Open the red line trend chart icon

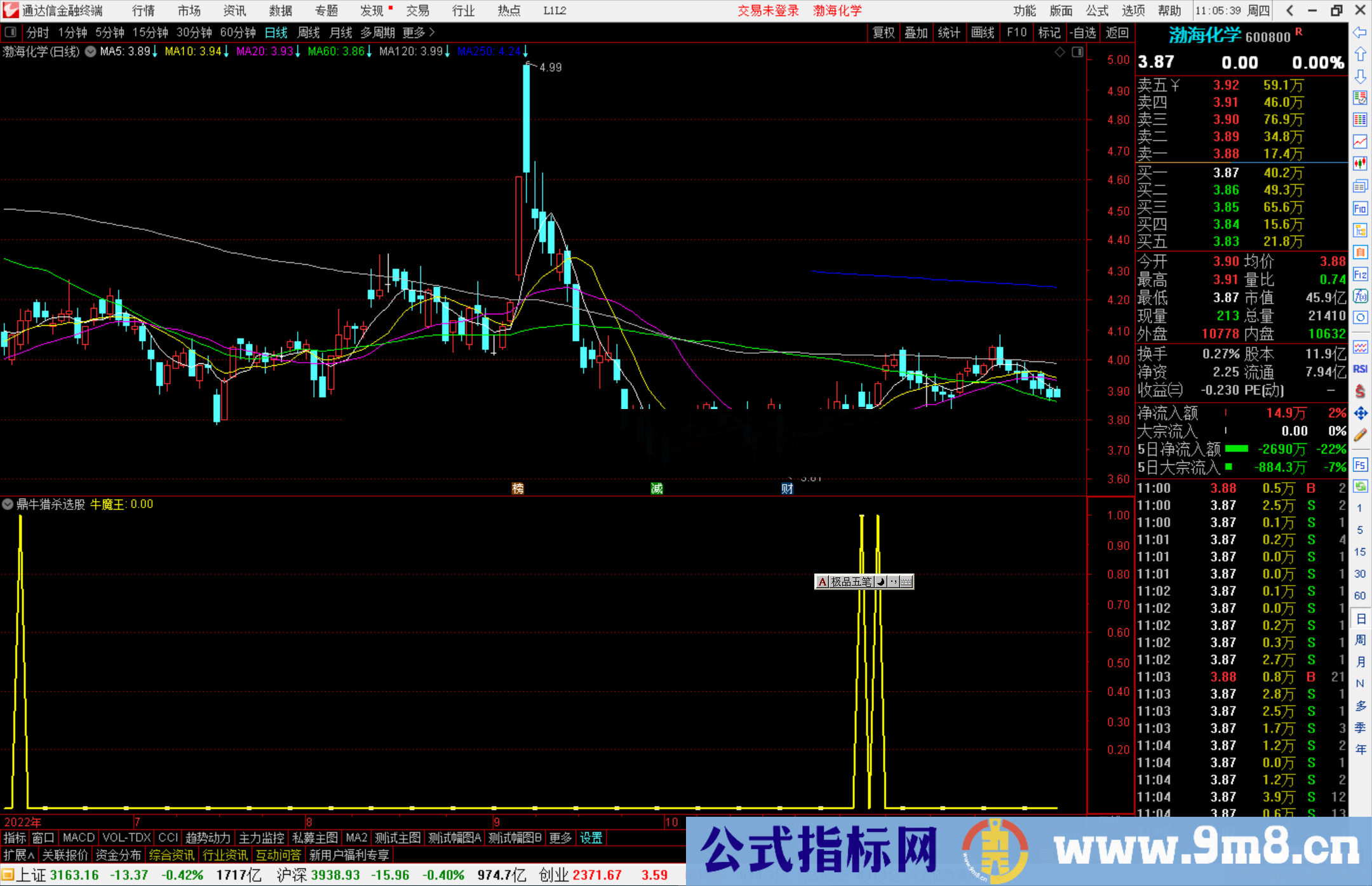[x=1360, y=142]
